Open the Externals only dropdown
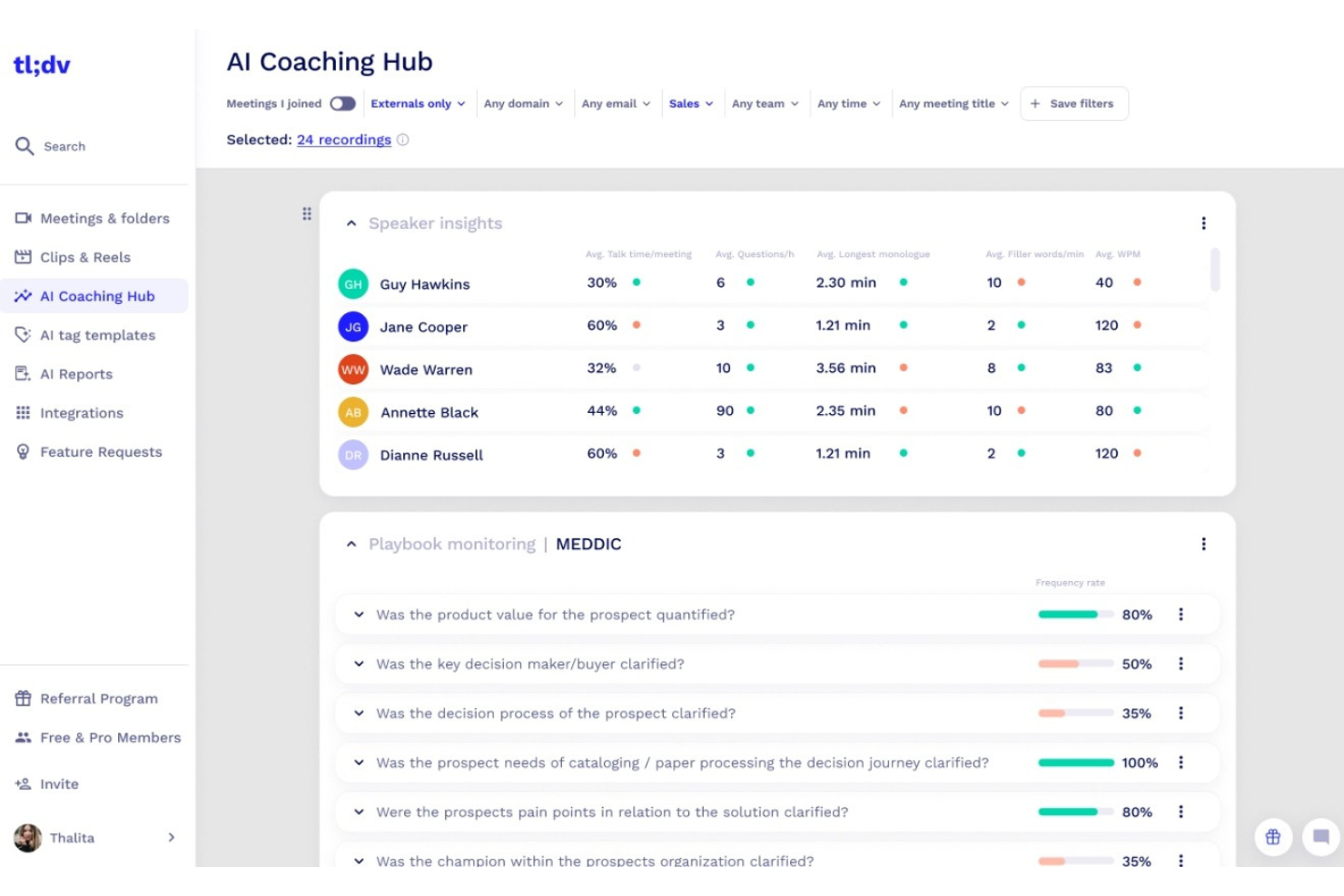Image resolution: width=1344 pixels, height=896 pixels. [x=418, y=103]
